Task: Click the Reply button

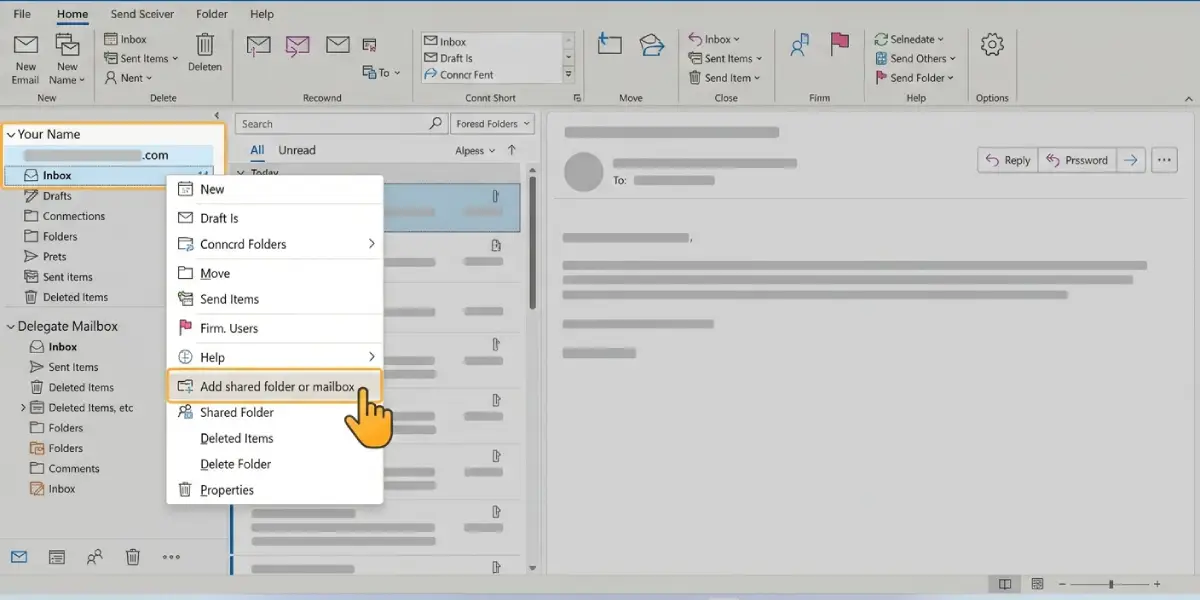Action: pos(1008,160)
